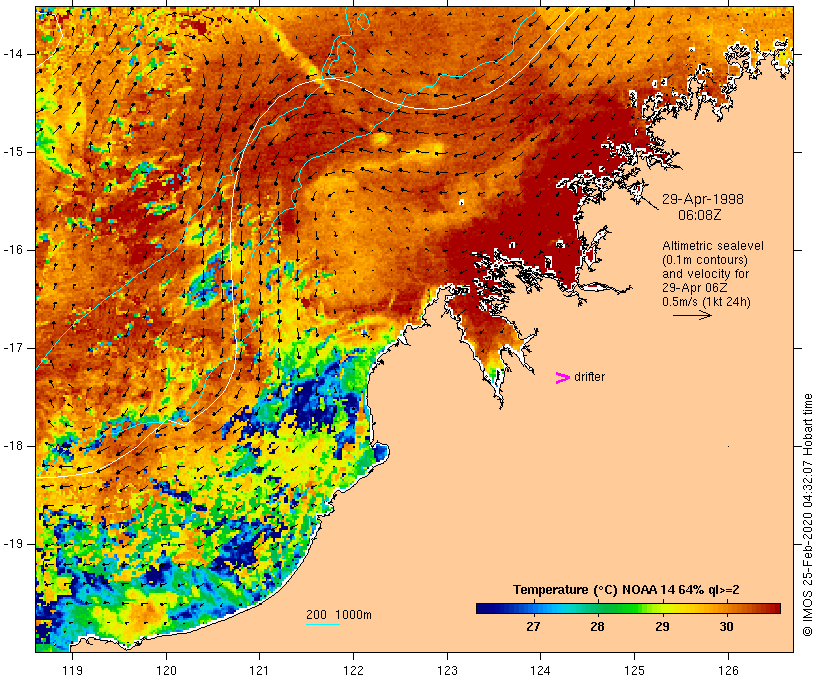Click the latitude axis label '-16'
Screen dimensions: 820x680
coord(13,250)
